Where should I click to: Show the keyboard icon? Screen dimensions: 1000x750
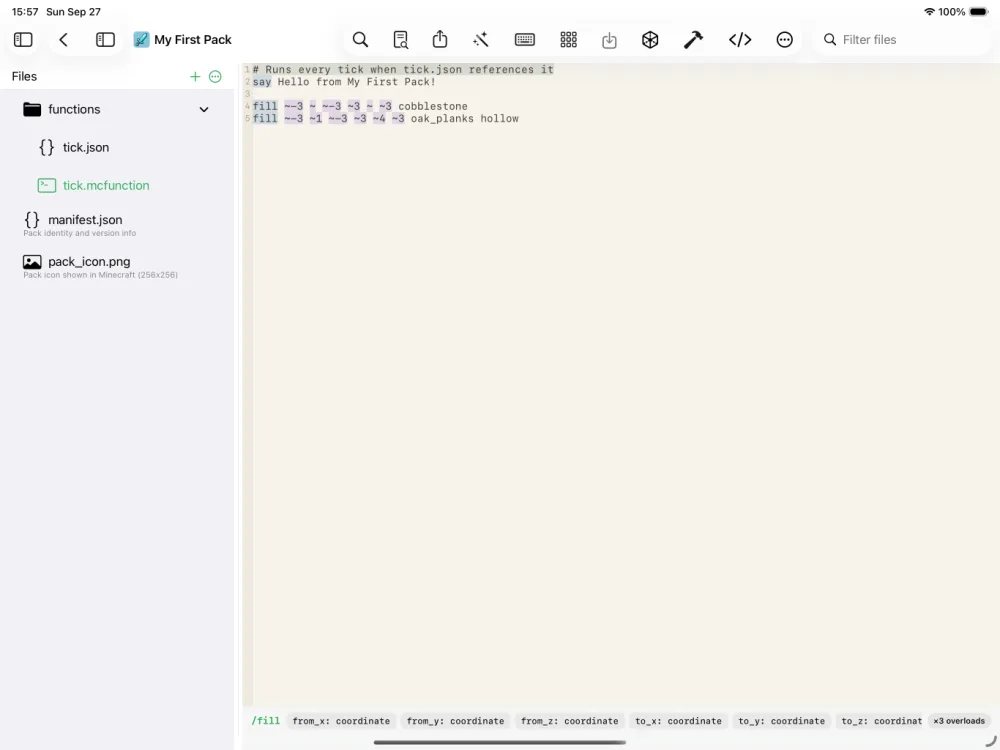coord(525,40)
